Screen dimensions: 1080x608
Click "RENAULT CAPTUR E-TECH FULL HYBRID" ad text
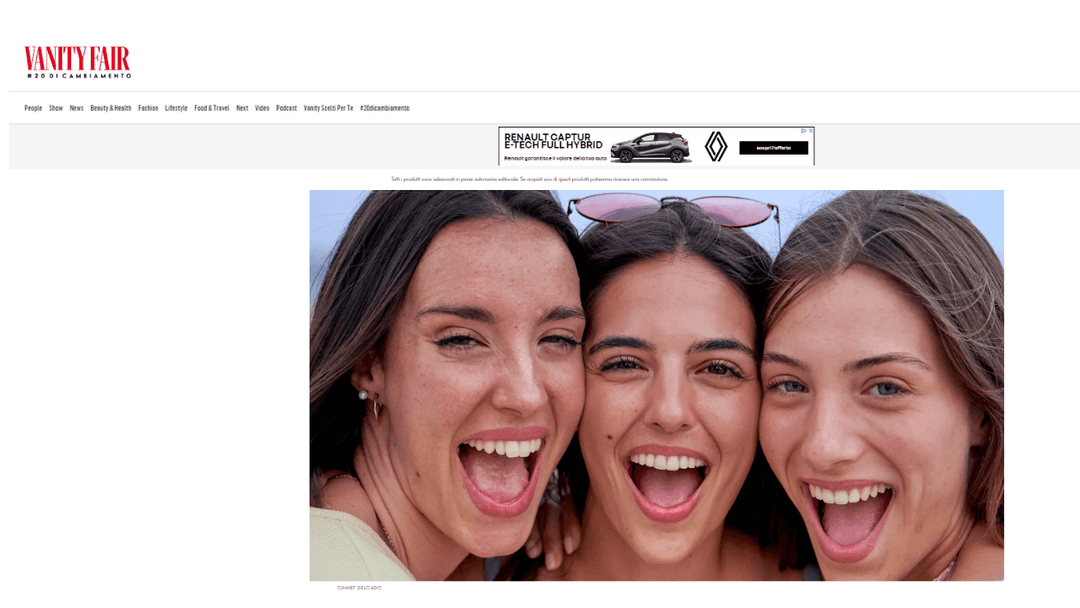553,141
